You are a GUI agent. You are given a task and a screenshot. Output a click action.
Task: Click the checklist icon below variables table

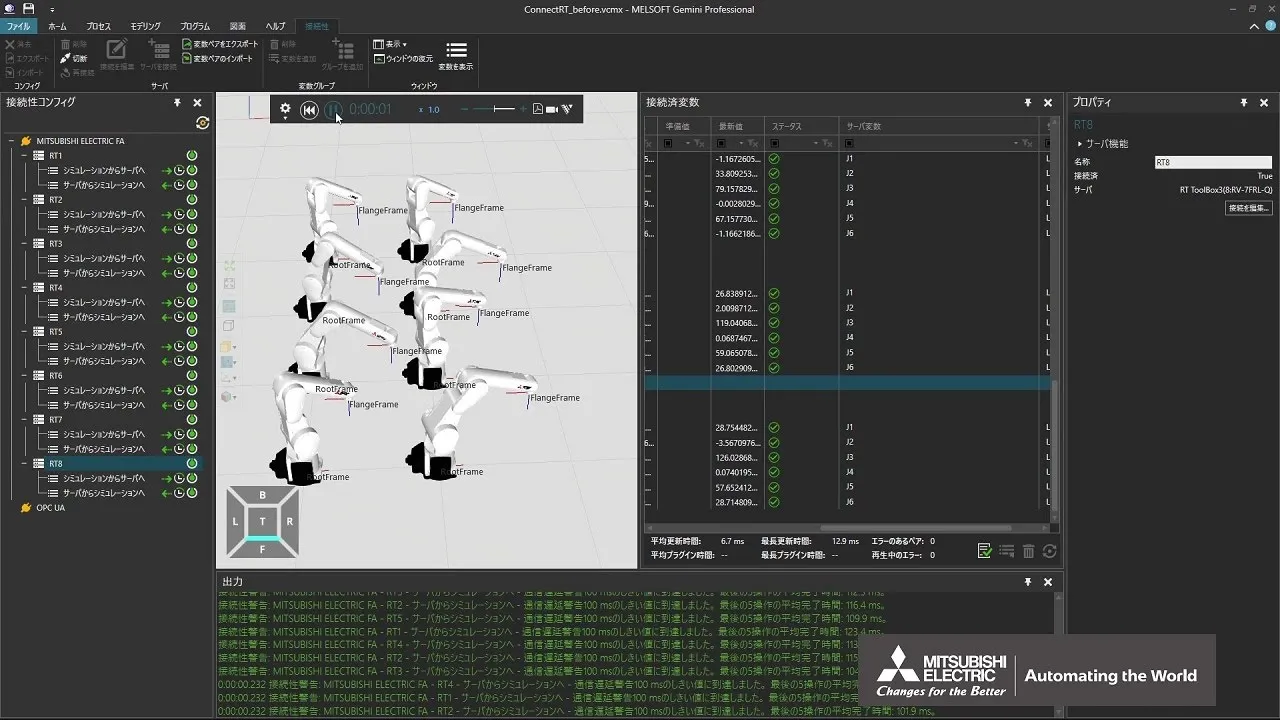[985, 551]
